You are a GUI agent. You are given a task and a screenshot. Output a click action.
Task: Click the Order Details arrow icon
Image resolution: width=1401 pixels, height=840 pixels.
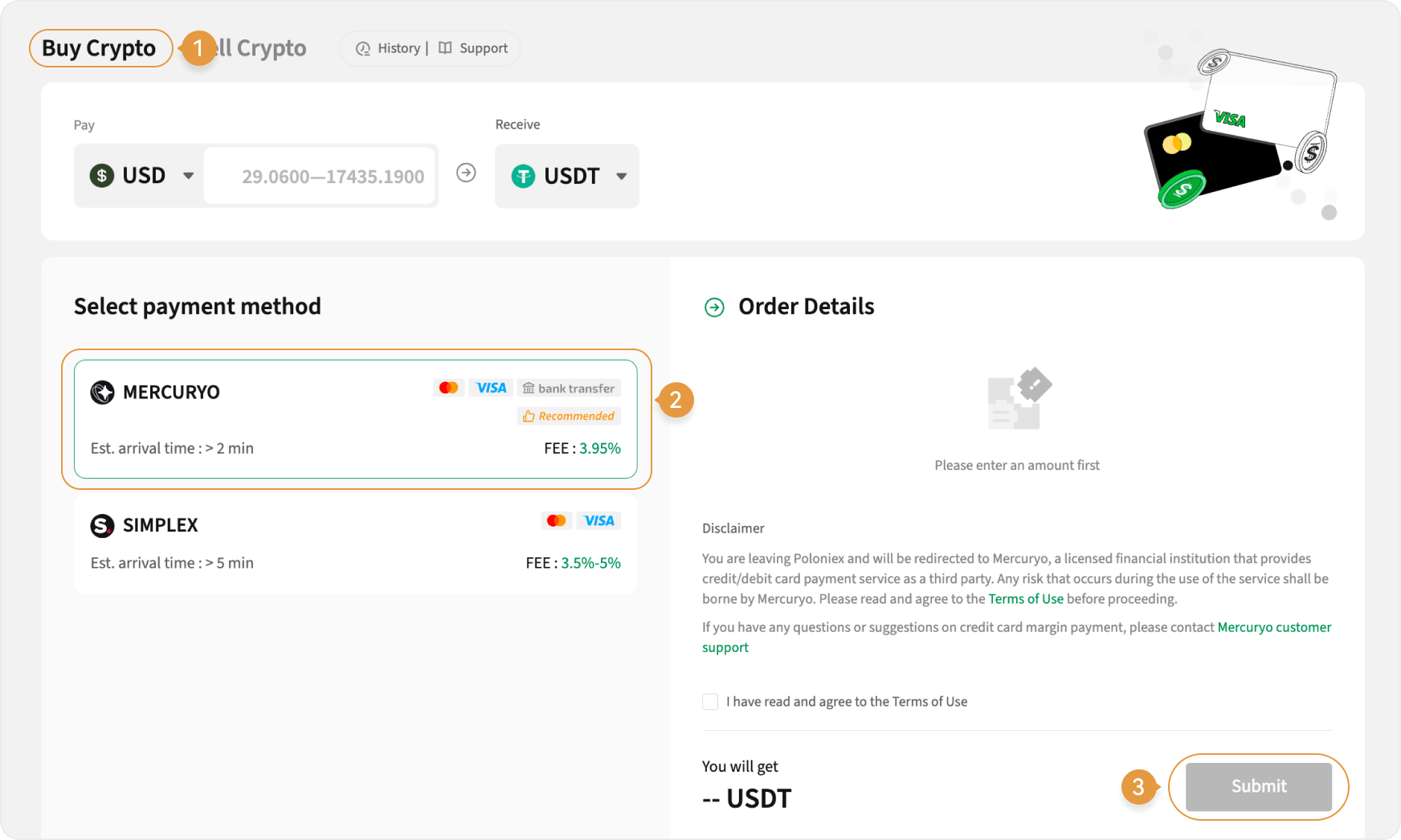point(714,307)
